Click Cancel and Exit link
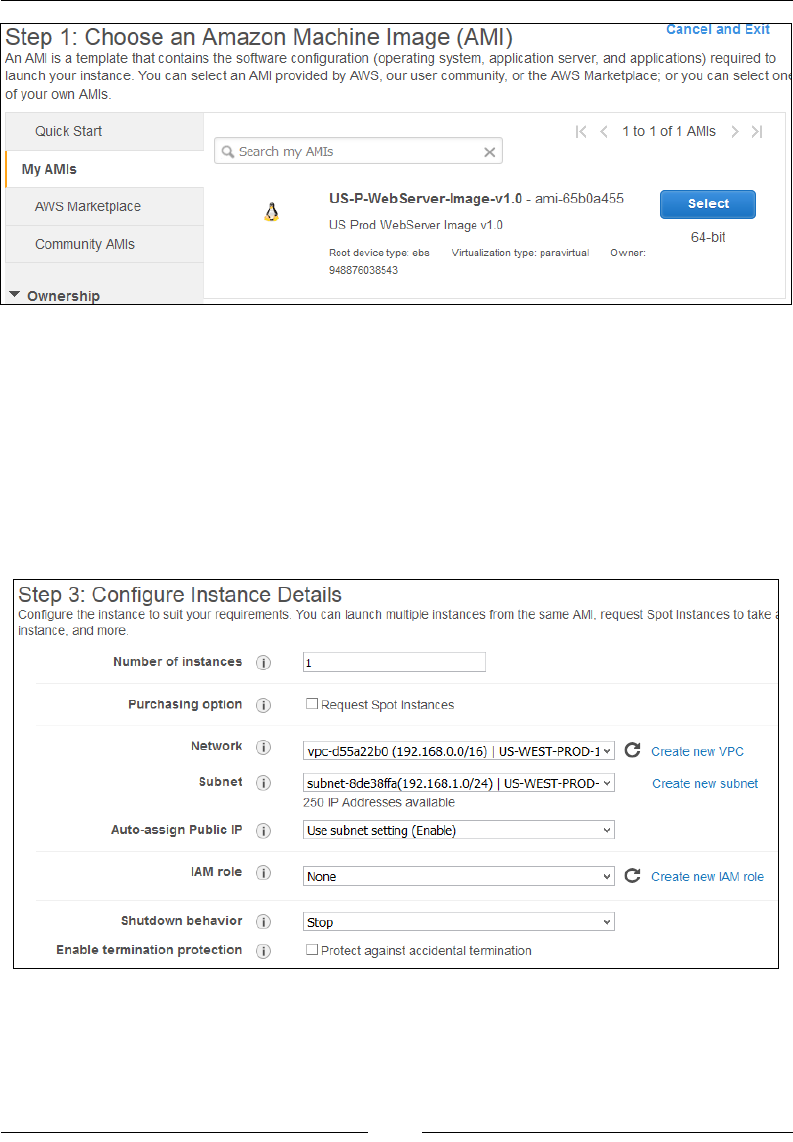 [718, 29]
